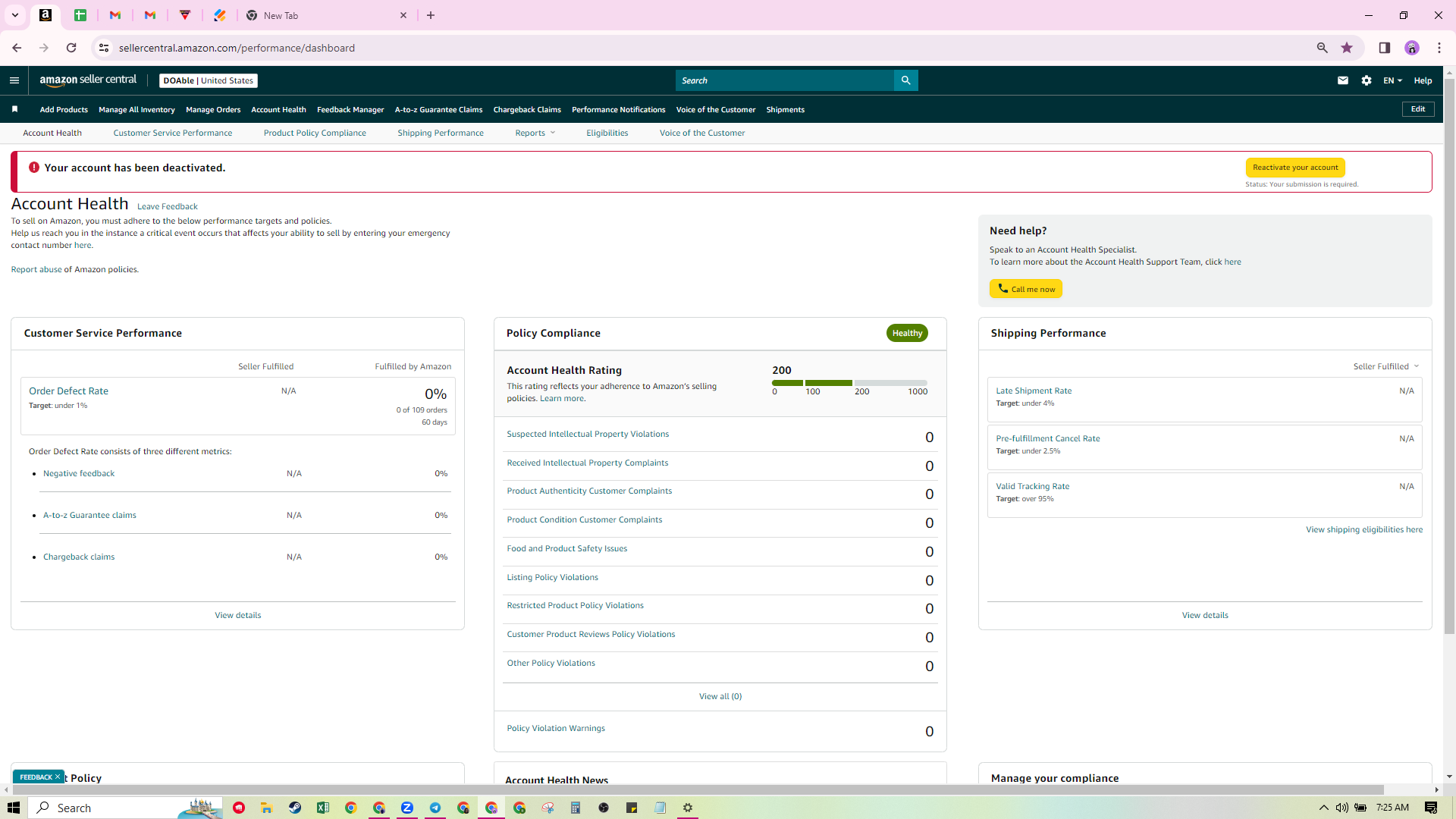Open a new browser tab
Viewport: 1456px width, 819px height.
(431, 15)
